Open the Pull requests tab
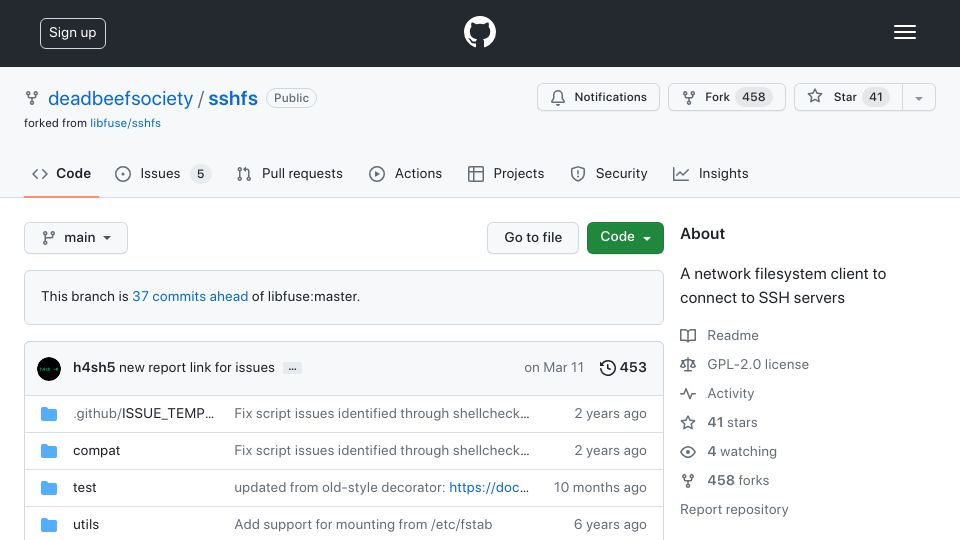The image size is (960, 540). 290,174
